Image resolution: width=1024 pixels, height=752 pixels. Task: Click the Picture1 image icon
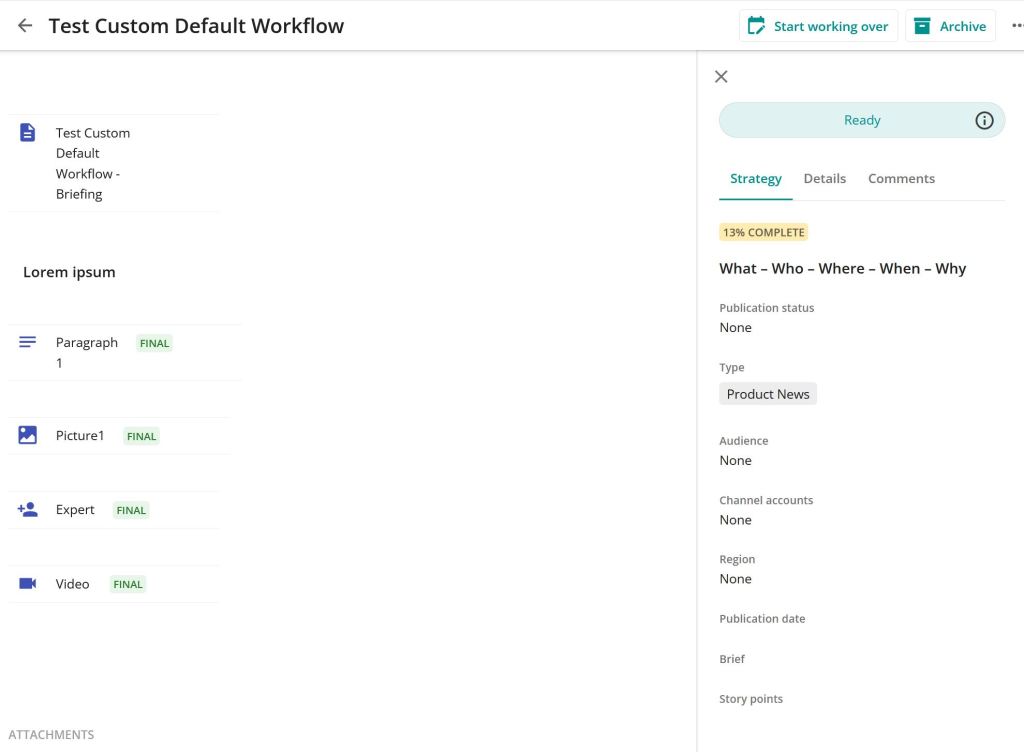pyautogui.click(x=28, y=435)
